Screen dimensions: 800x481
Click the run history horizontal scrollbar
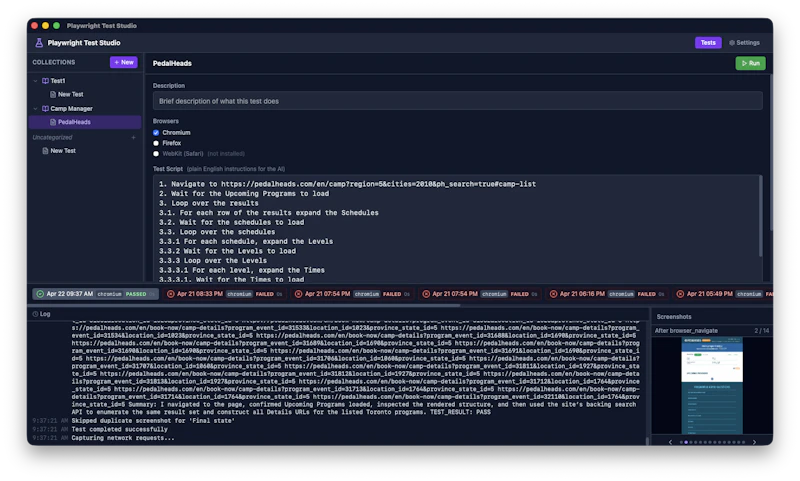244,305
